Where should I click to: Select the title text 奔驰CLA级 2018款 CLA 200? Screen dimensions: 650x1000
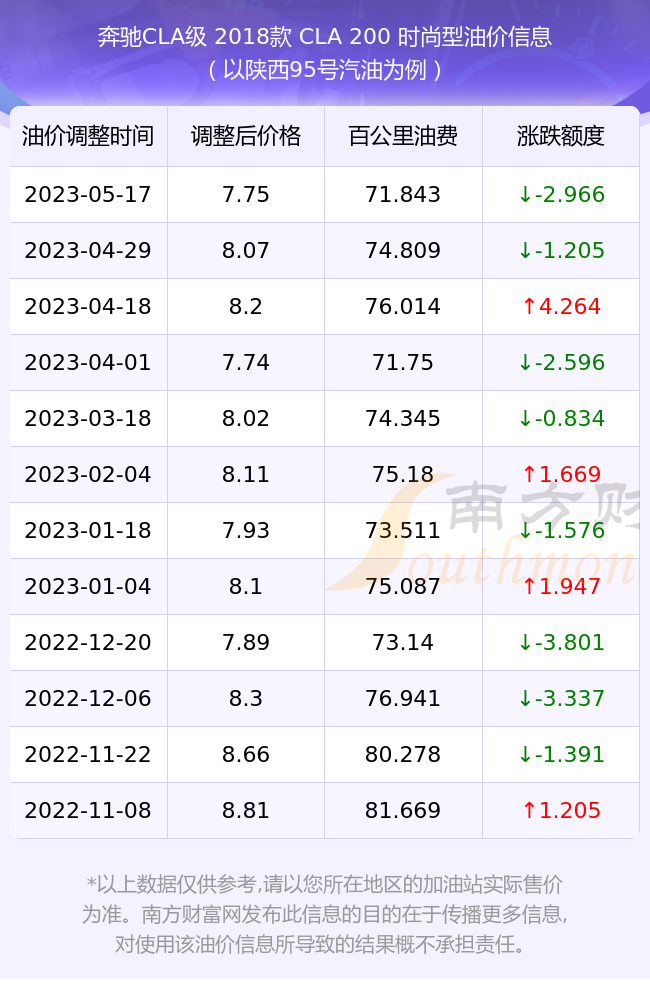(244, 37)
